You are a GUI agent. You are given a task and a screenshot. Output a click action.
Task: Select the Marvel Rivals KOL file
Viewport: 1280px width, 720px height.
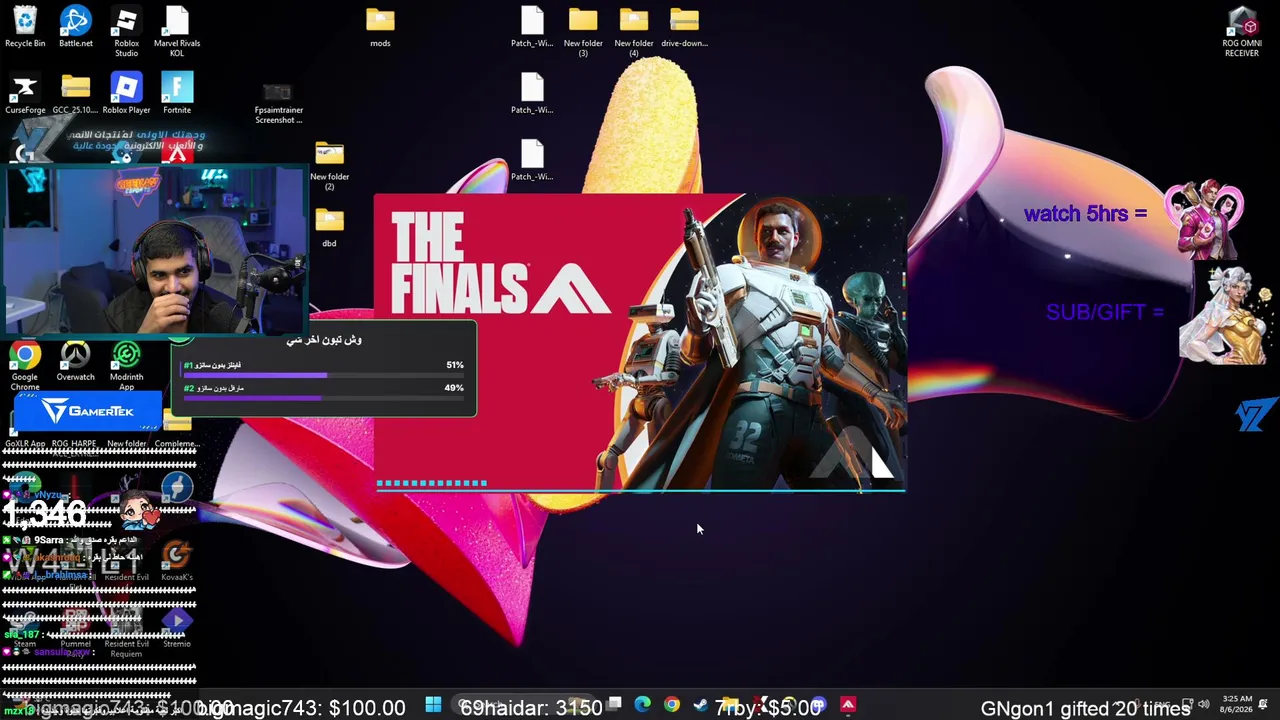[177, 32]
